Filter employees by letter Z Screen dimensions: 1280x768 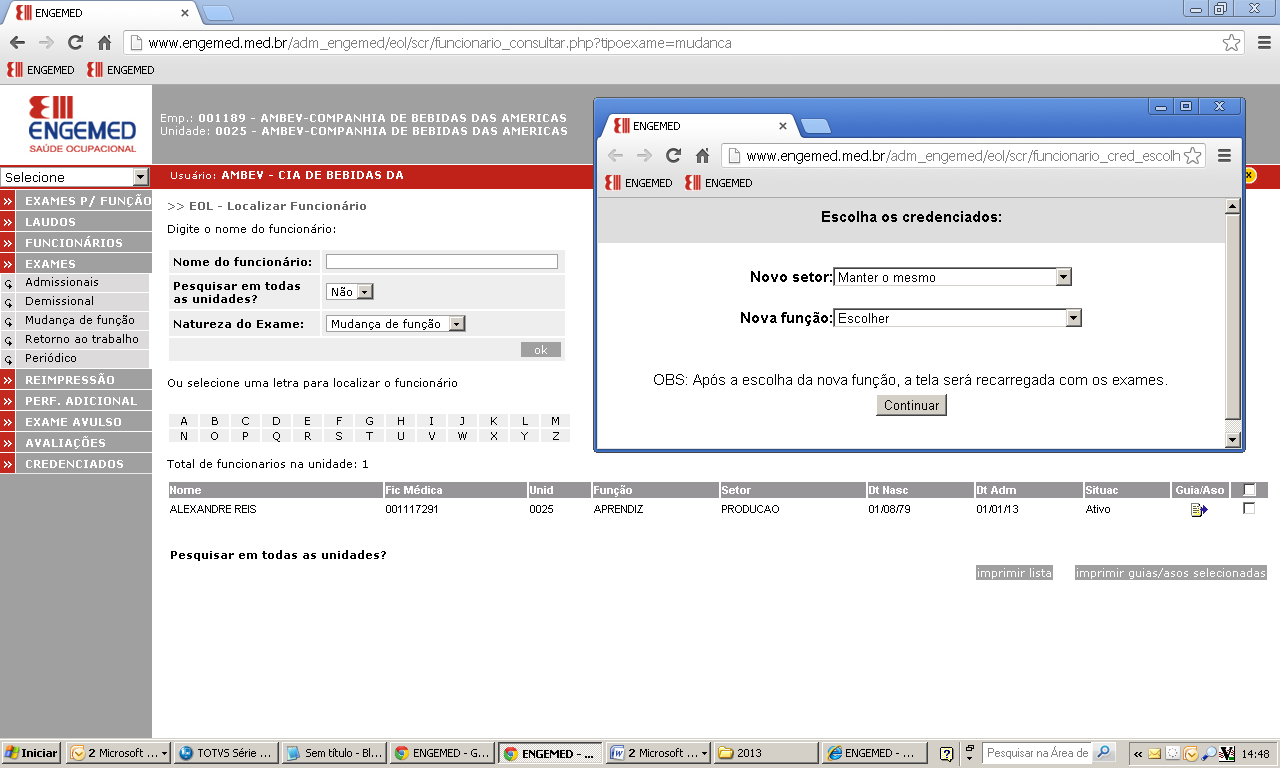555,436
